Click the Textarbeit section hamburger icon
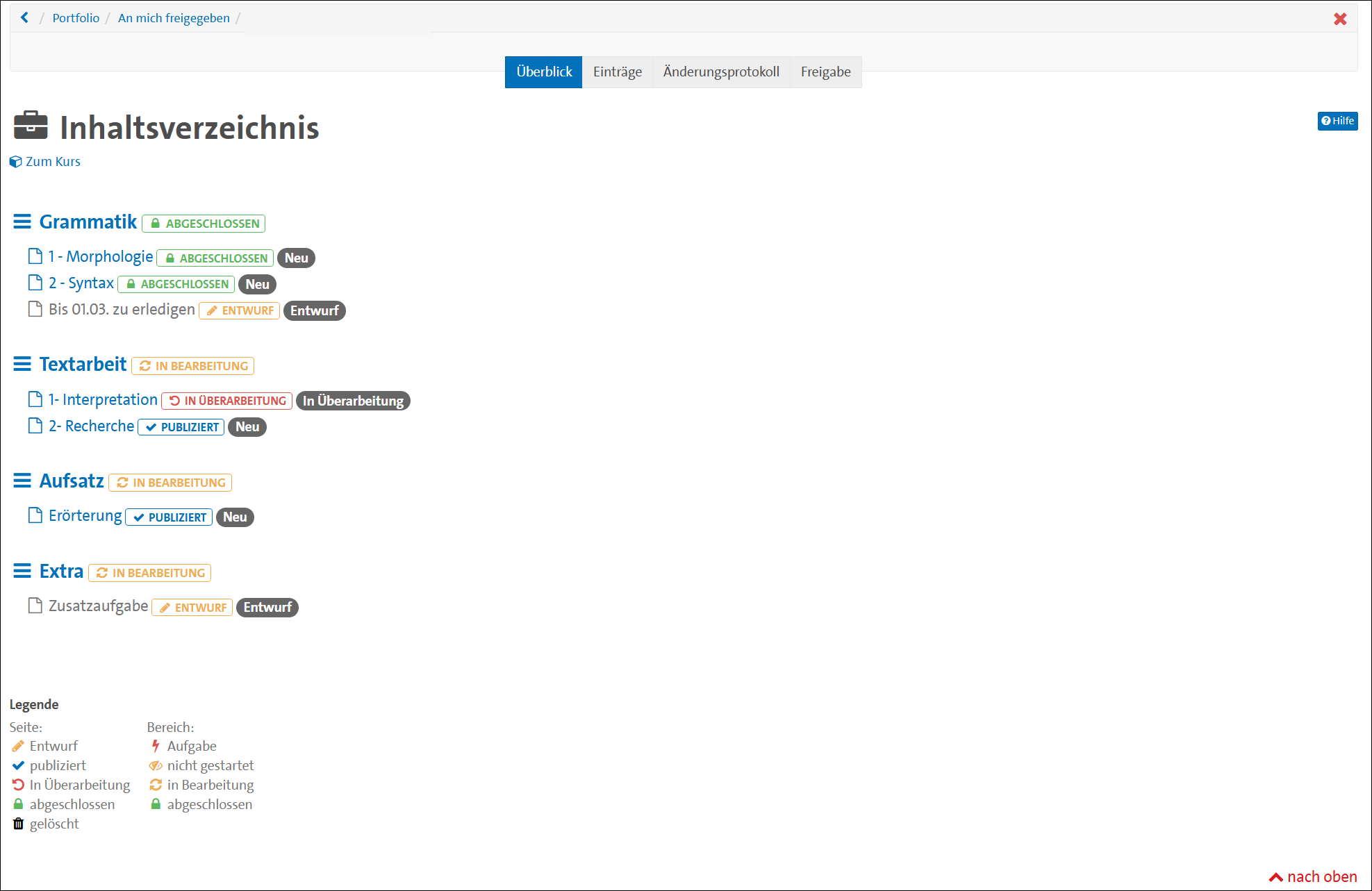Viewport: 1372px width, 891px height. coord(22,364)
